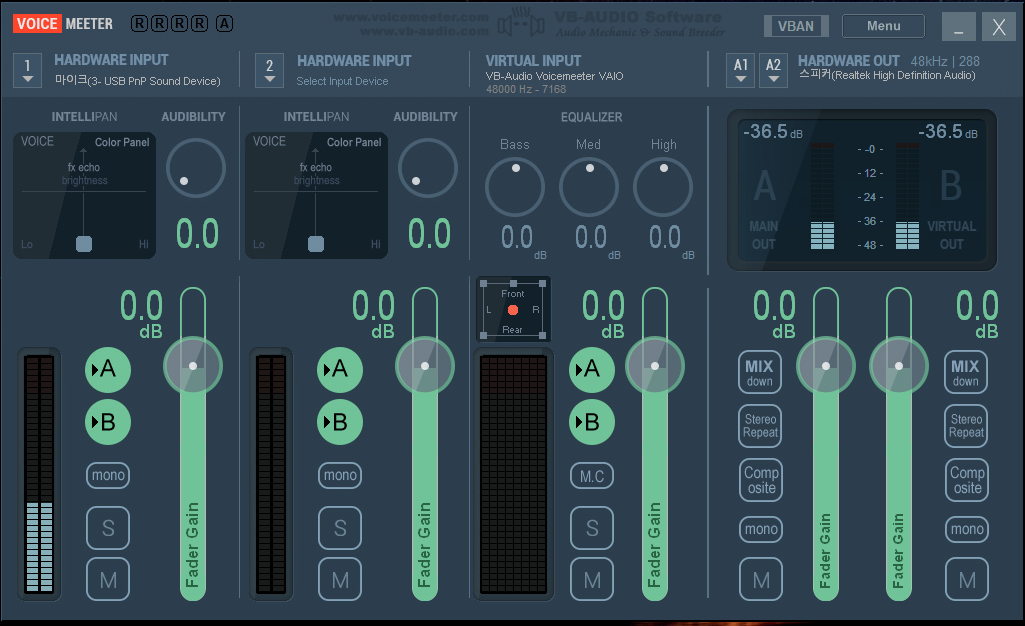Open the A2 output device dropdown
This screenshot has width=1025, height=626.
coord(773,71)
